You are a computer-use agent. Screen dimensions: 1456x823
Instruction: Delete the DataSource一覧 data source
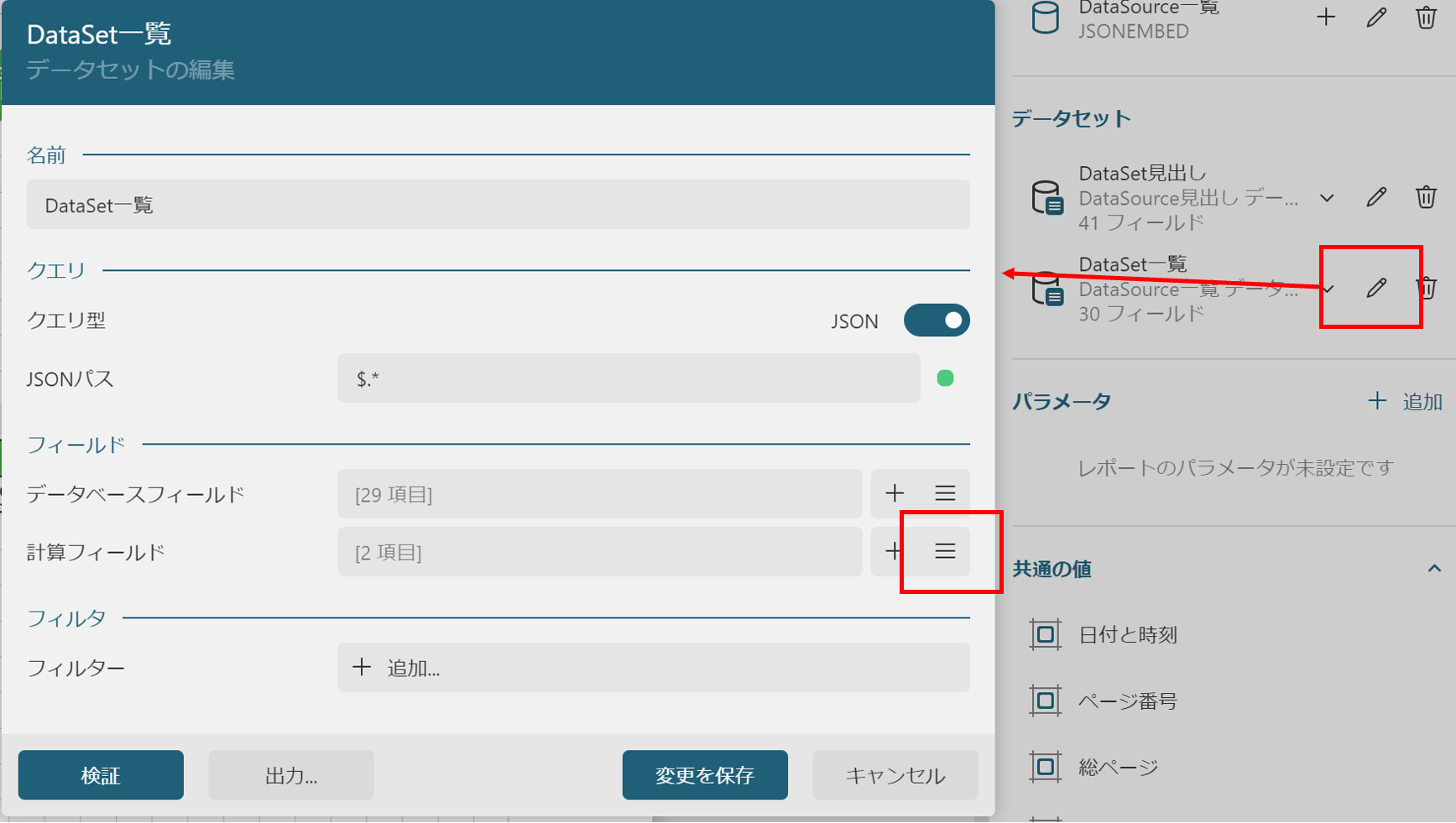pos(1426,17)
